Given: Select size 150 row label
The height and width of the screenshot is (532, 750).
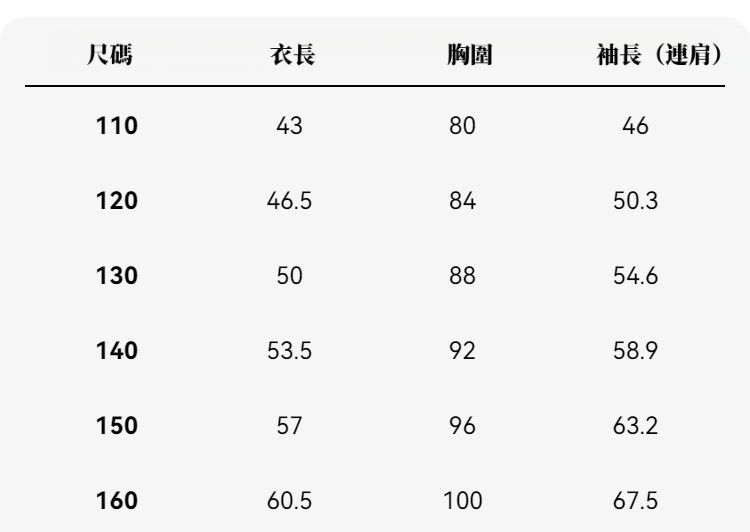Looking at the screenshot, I should [x=116, y=426].
